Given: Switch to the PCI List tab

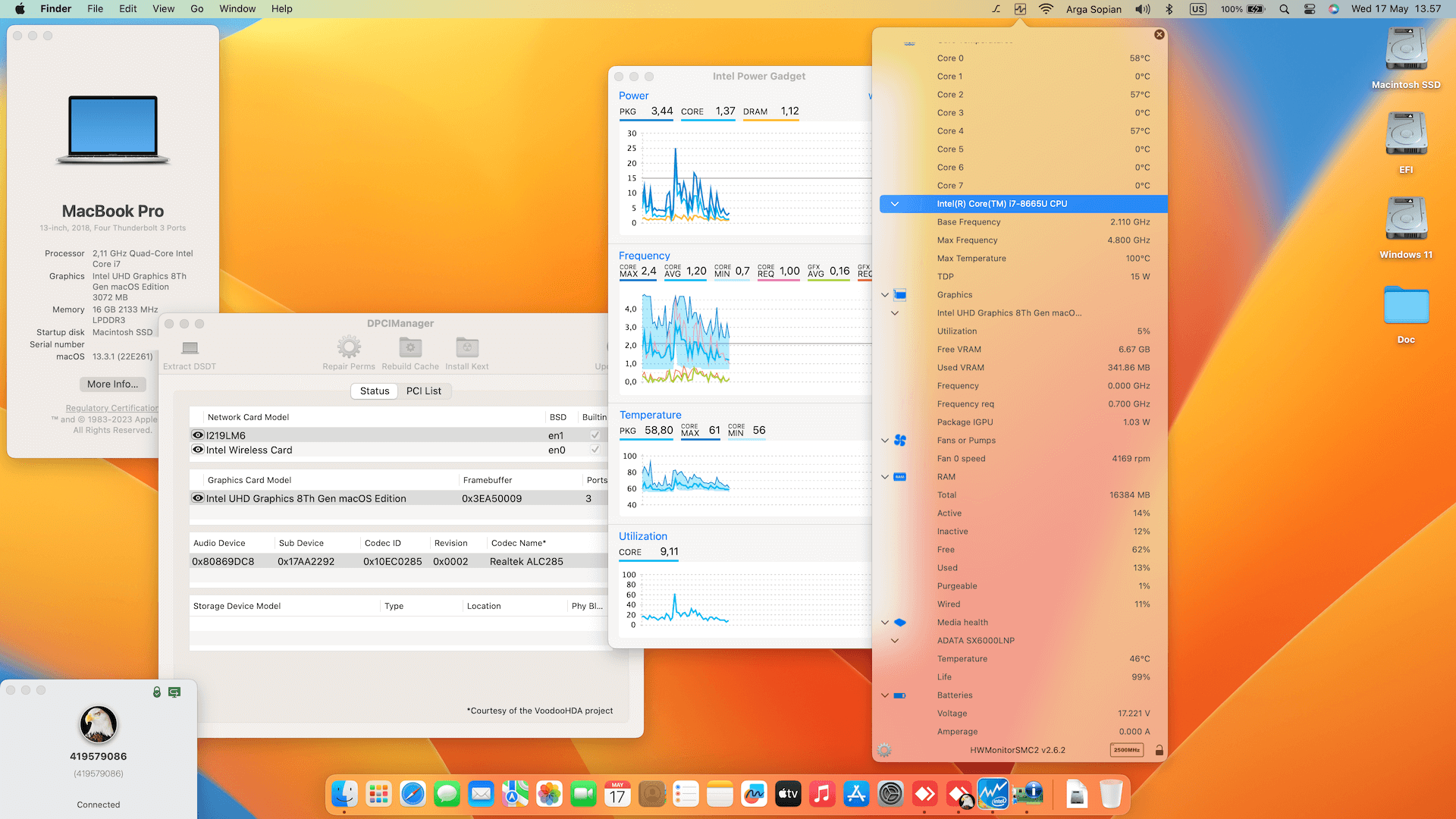Looking at the screenshot, I should tap(423, 391).
